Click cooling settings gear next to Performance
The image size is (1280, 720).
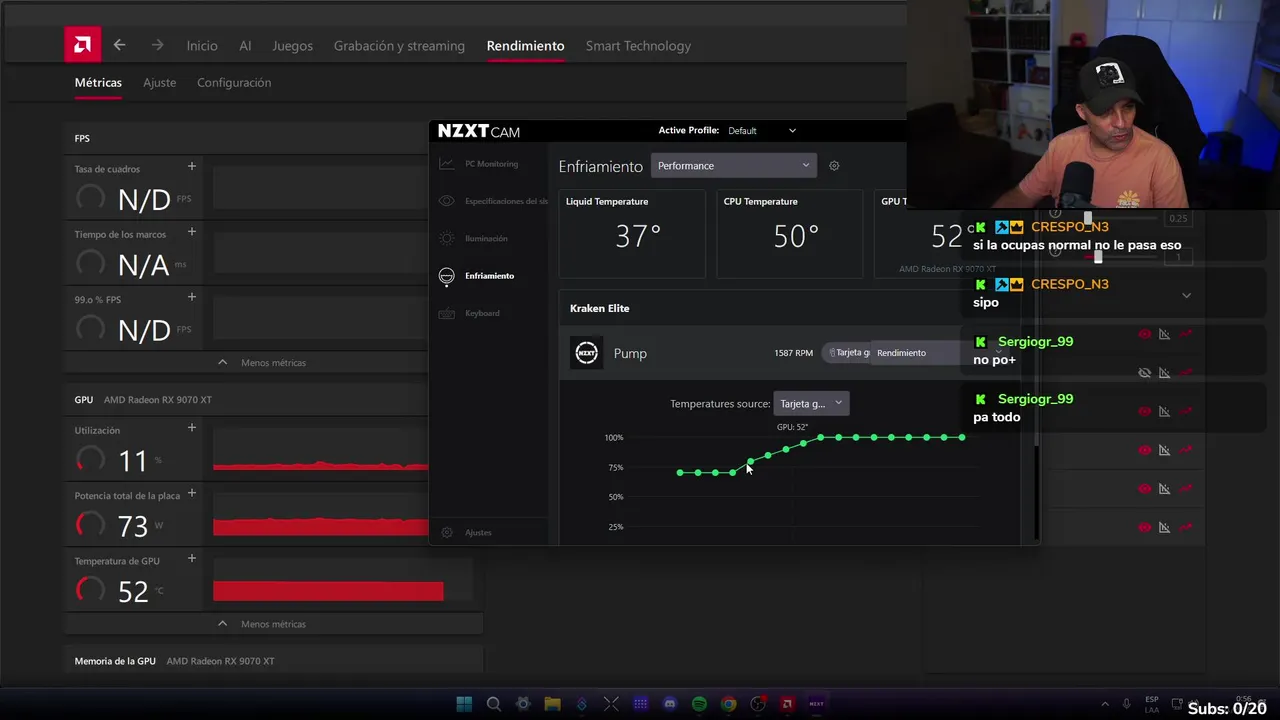pos(834,166)
